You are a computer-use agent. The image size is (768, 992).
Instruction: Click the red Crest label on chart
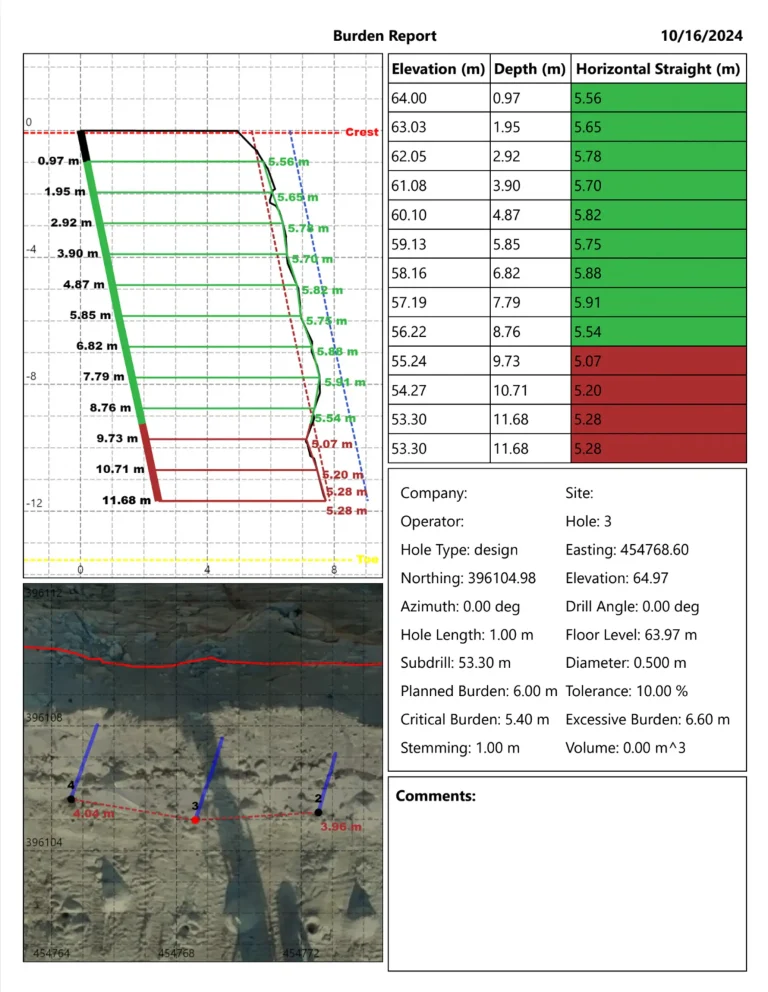click(361, 132)
